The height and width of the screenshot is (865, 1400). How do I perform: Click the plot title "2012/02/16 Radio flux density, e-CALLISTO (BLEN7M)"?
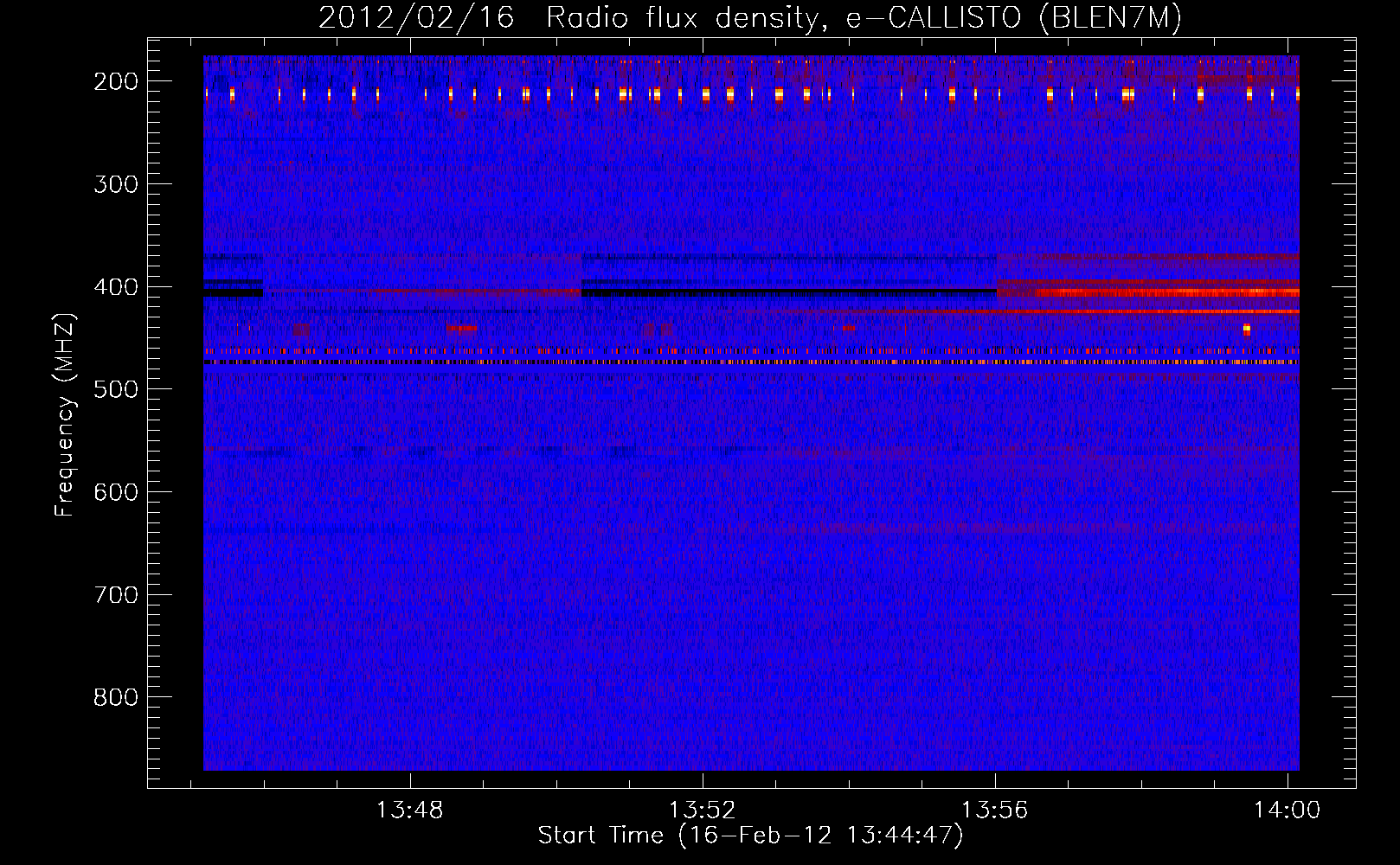(x=750, y=18)
